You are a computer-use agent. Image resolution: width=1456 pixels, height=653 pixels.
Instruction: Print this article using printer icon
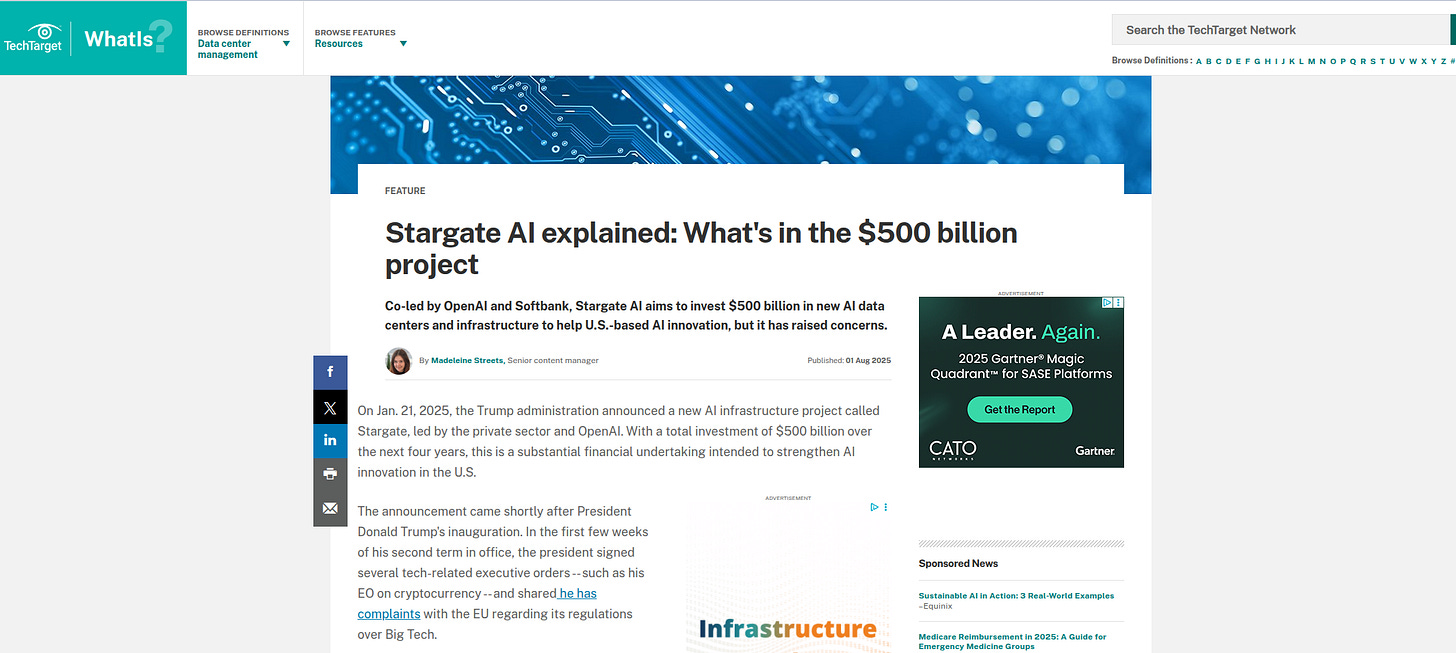pos(330,474)
